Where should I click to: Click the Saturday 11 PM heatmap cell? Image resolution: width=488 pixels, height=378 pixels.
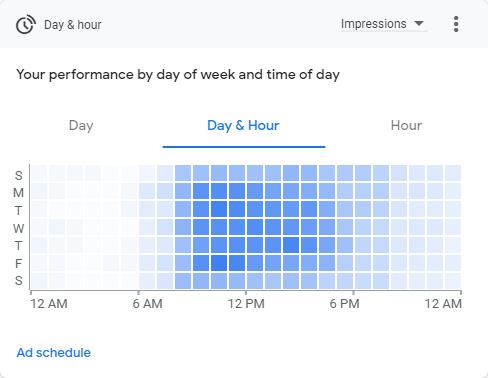click(x=453, y=281)
